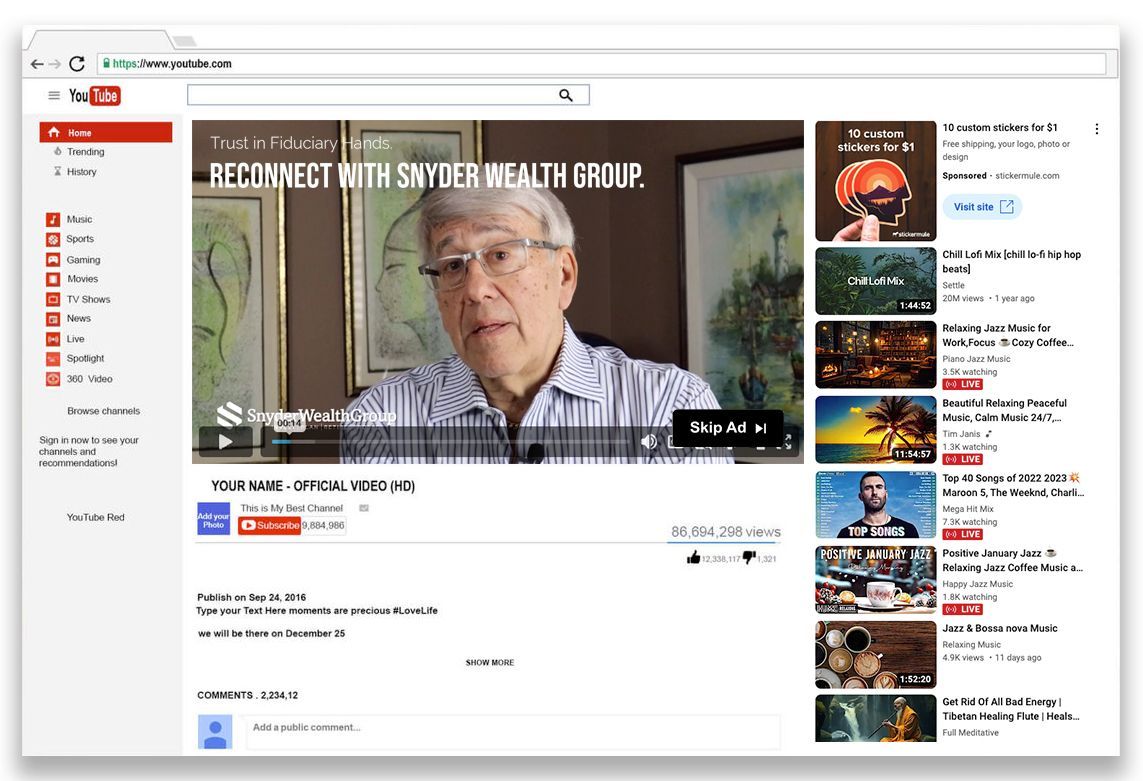Open the TV Shows category icon
This screenshot has height=781, width=1143.
coord(53,299)
